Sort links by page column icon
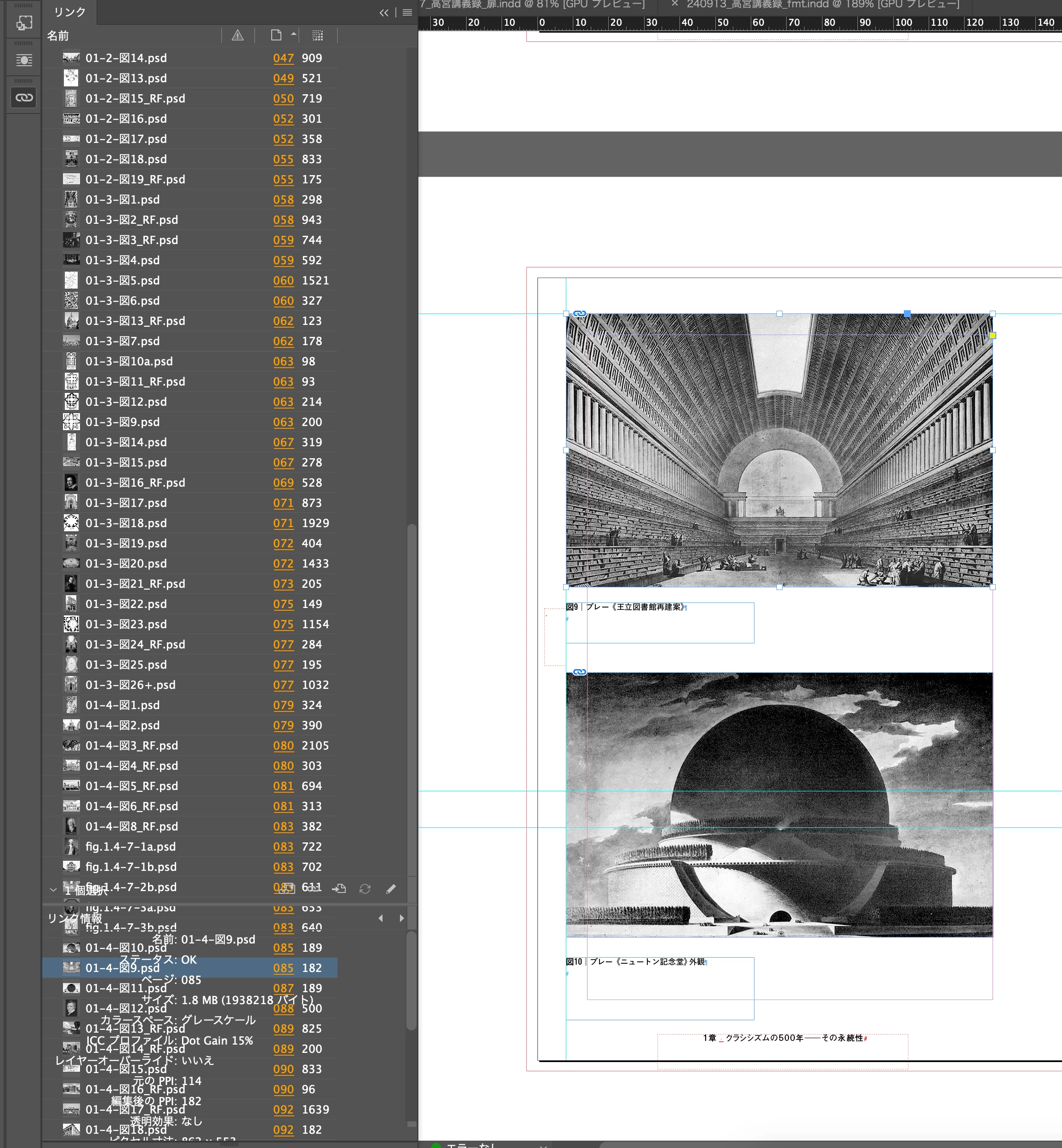 point(276,36)
